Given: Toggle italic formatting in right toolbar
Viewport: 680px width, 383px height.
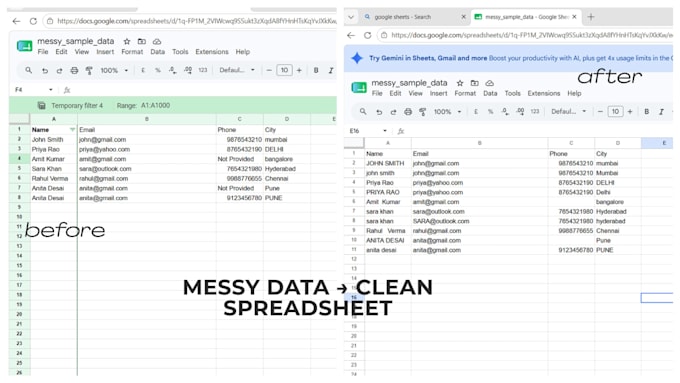Looking at the screenshot, I should click(x=661, y=111).
